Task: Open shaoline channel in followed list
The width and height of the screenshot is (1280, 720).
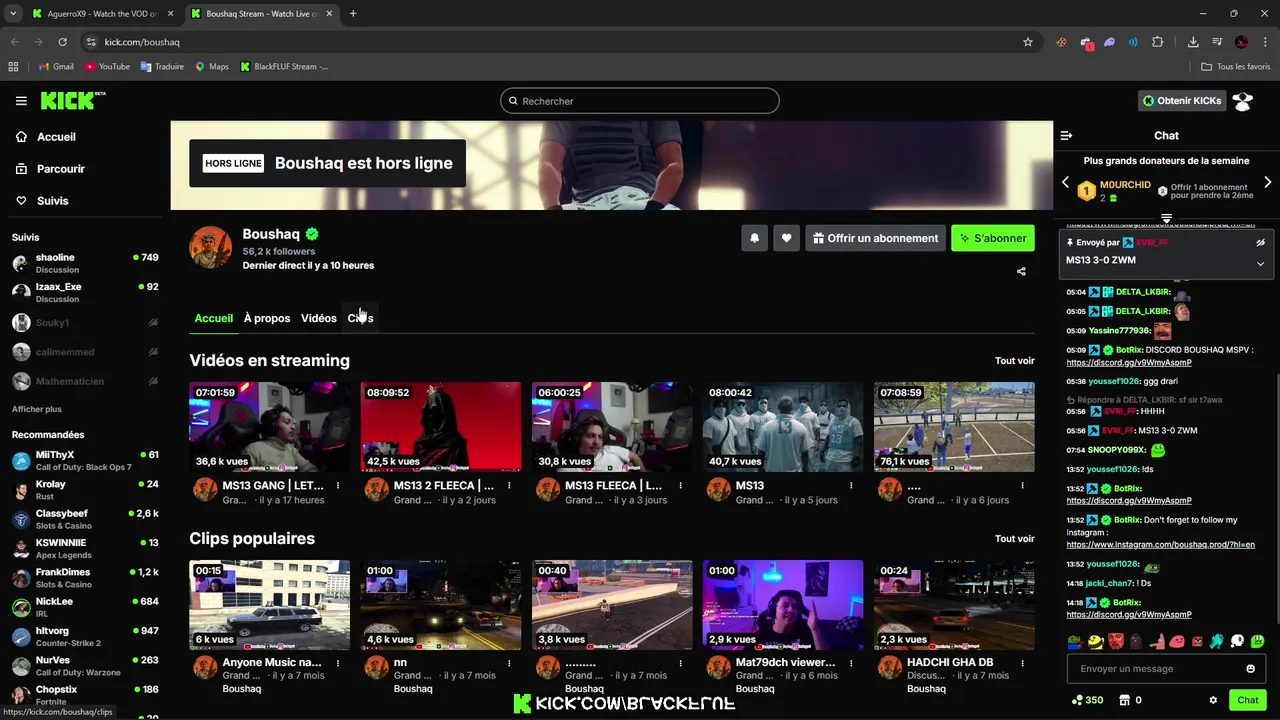Action: (x=85, y=263)
